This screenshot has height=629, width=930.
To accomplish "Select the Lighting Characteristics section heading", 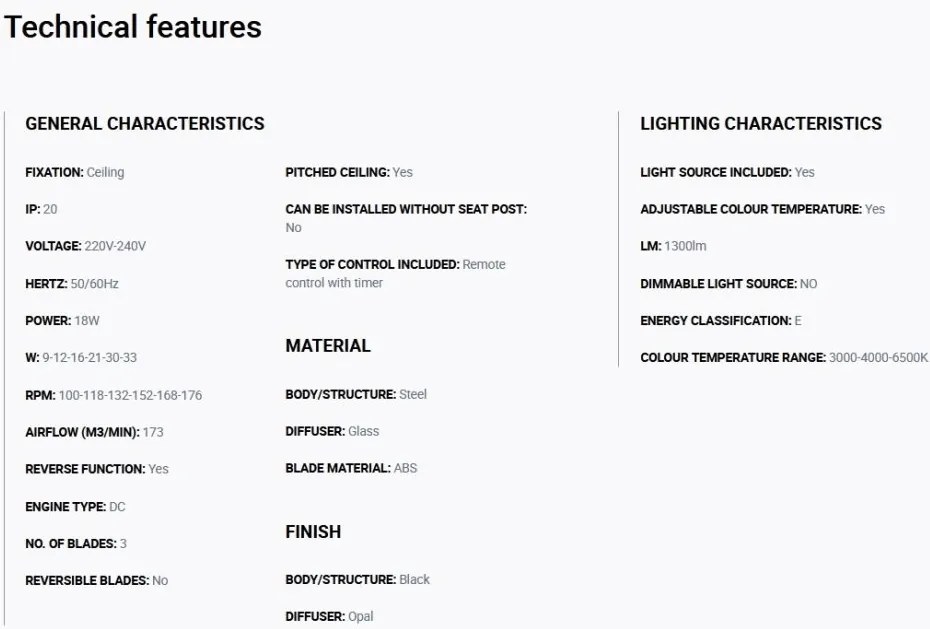I will (x=761, y=123).
